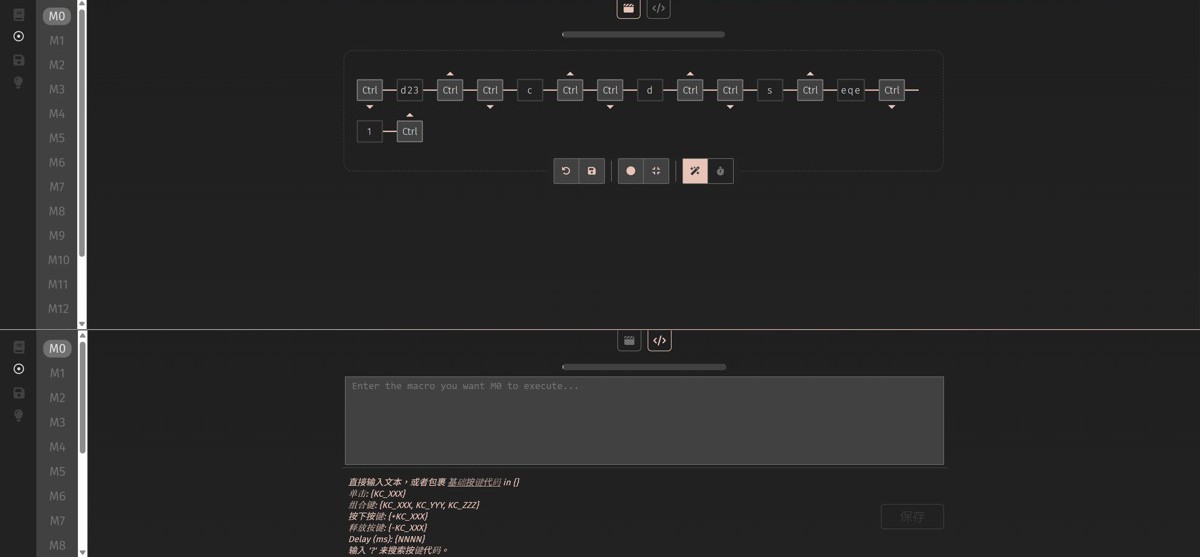
Task: Select macro M4 in top pane list
Action: (57, 114)
